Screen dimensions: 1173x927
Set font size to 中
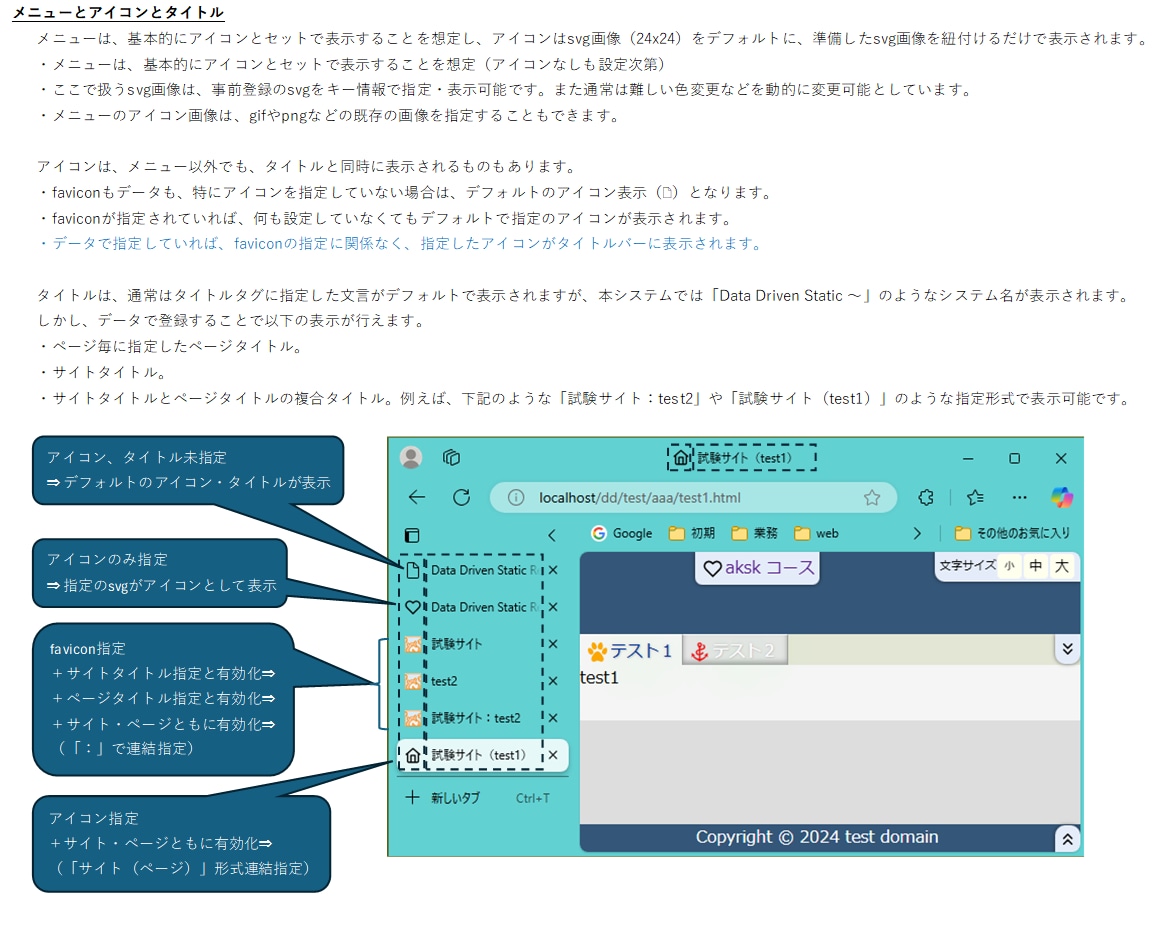click(1035, 566)
